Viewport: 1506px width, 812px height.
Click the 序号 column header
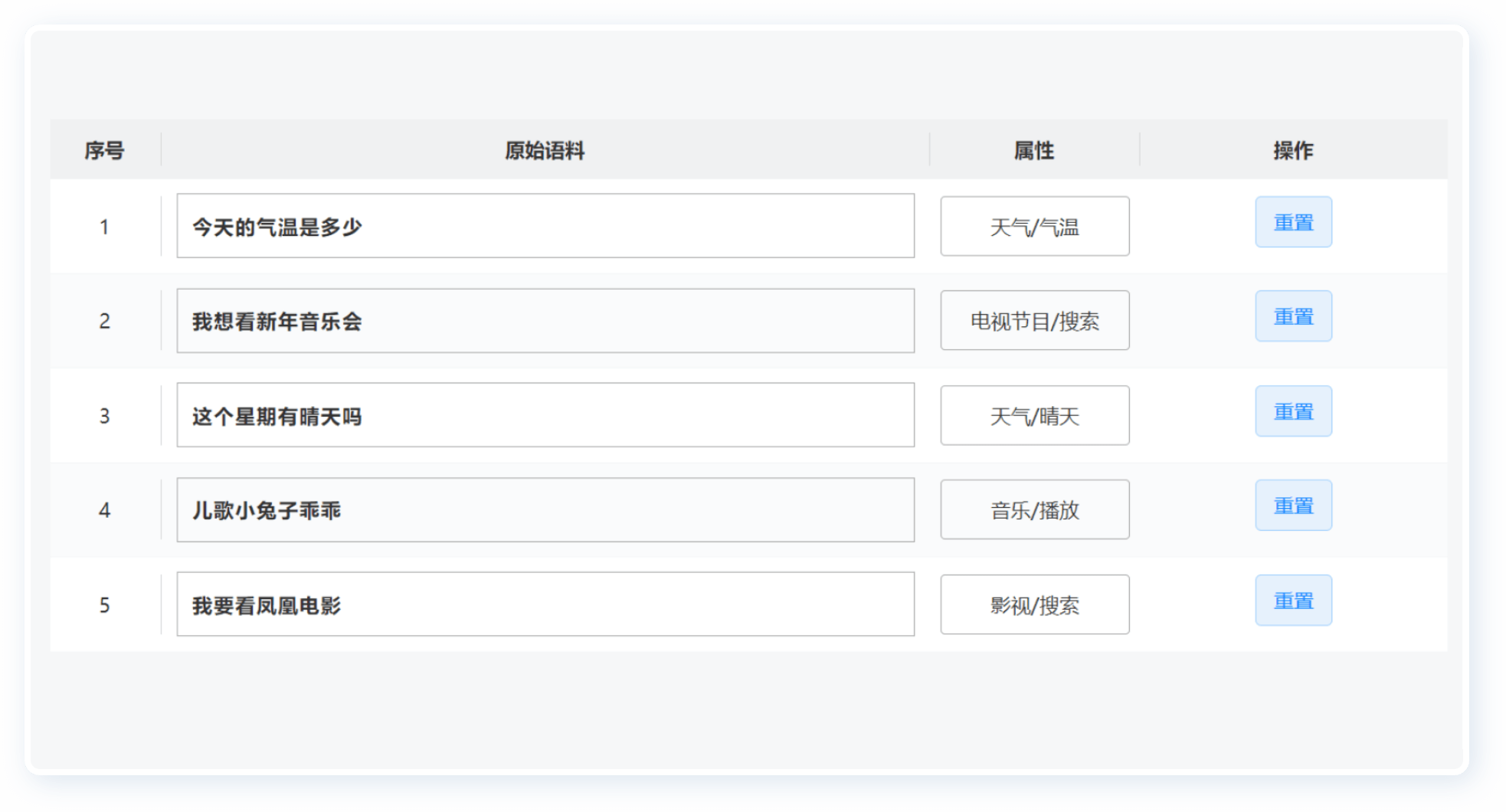pos(104,150)
